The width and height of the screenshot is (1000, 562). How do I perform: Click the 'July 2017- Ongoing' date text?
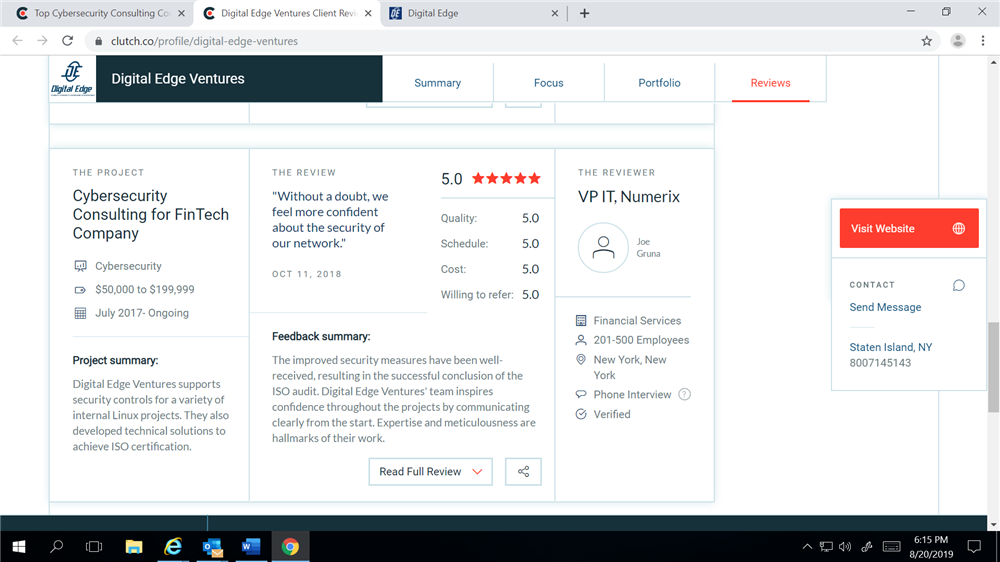point(142,313)
